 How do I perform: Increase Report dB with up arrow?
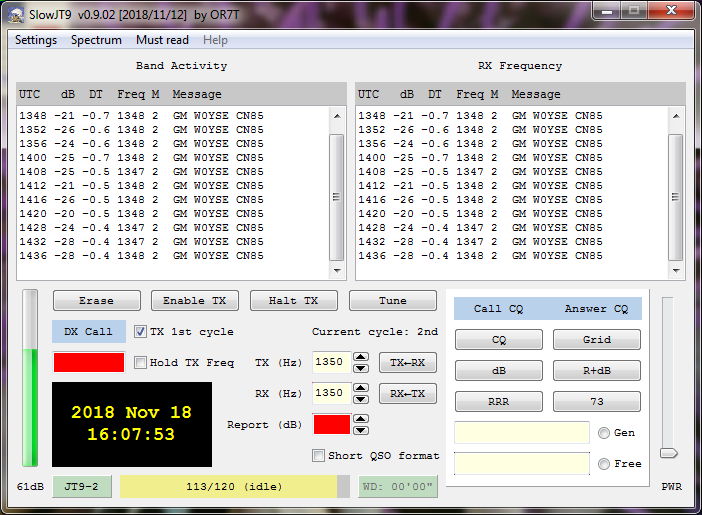[361, 419]
